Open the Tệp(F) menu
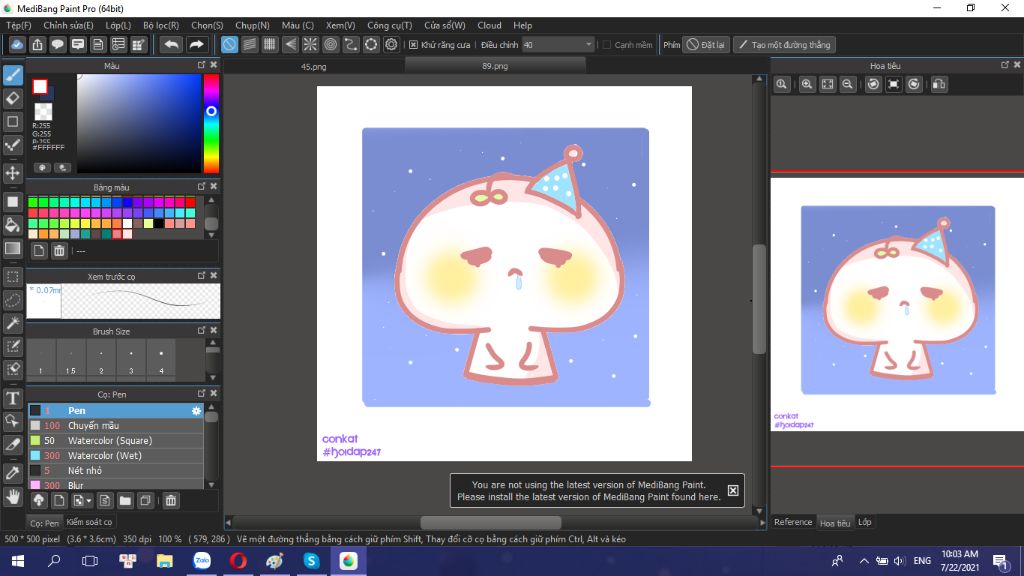 coord(19,25)
